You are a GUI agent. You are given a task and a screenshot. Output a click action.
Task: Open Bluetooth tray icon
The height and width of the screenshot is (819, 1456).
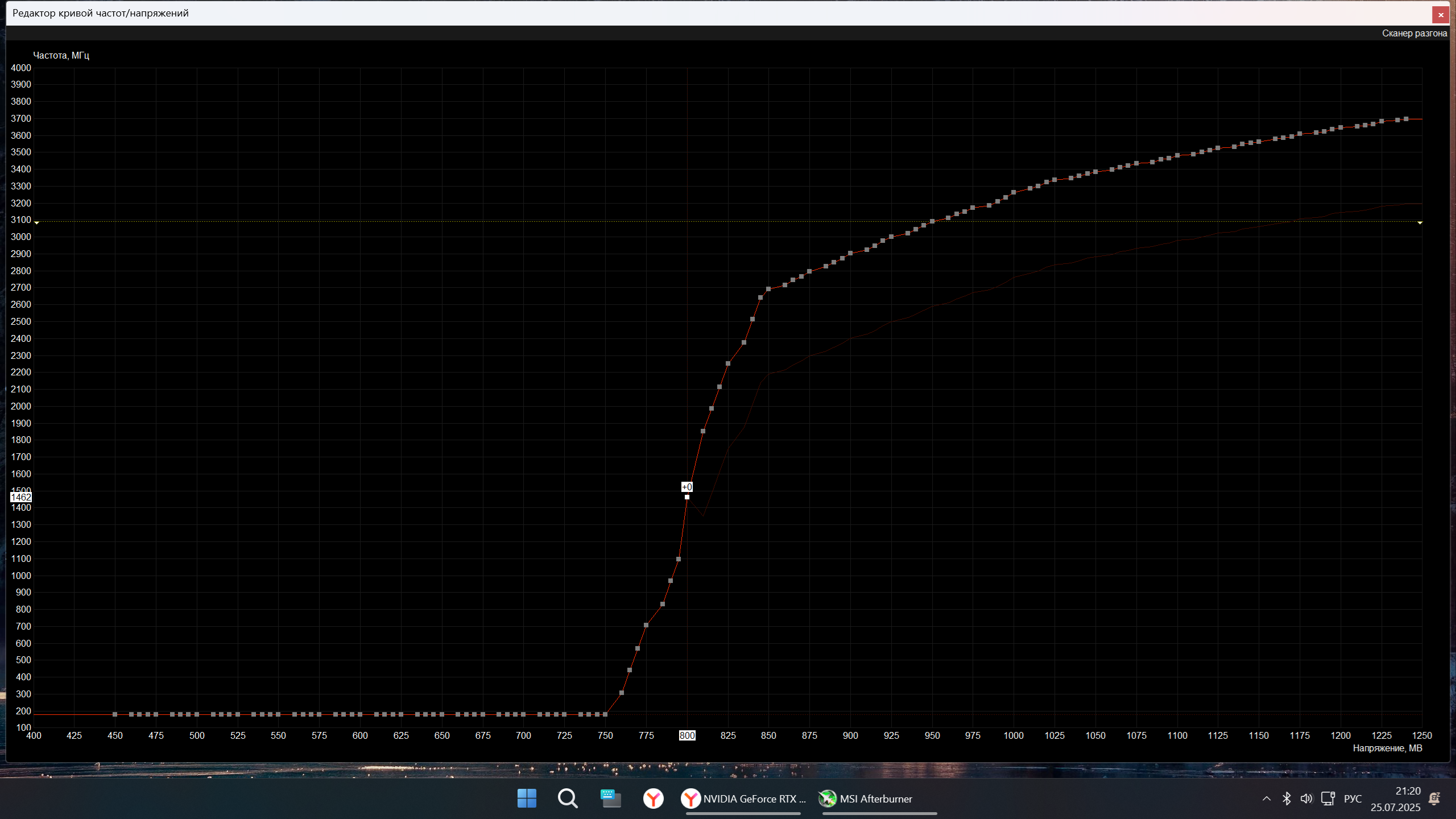1287,799
